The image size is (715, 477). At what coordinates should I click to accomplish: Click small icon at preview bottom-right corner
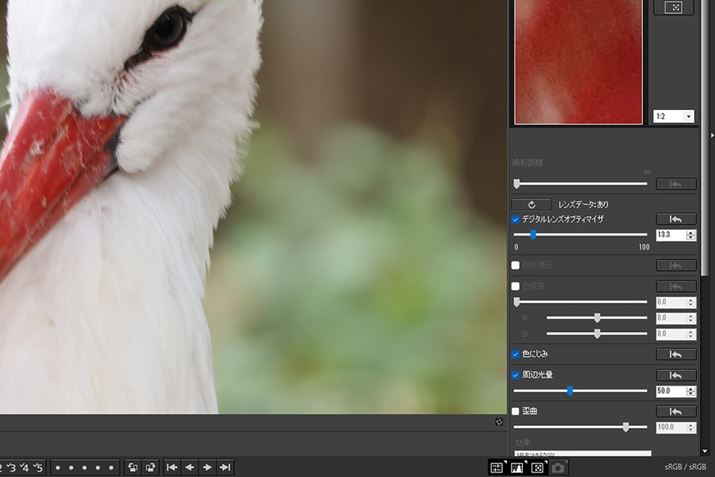(499, 422)
